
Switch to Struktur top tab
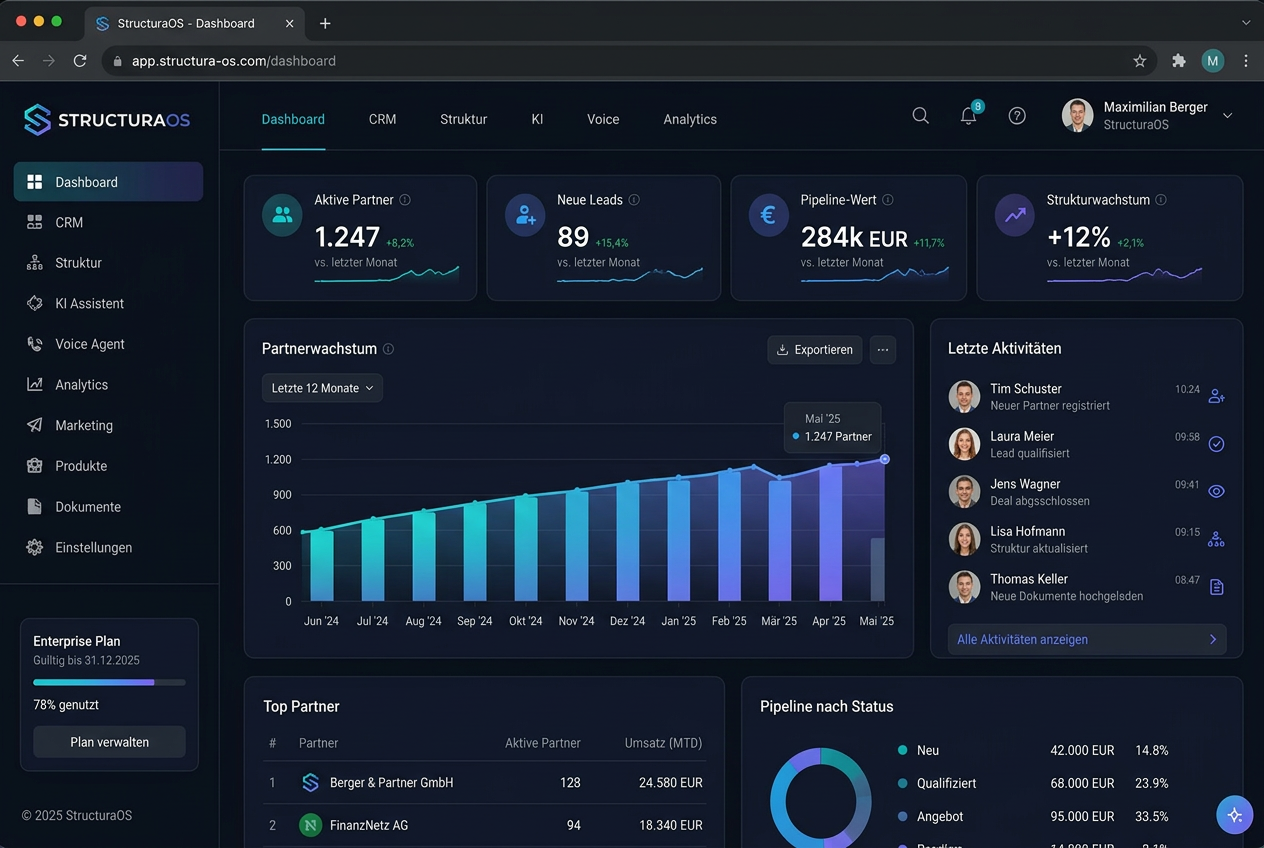click(463, 119)
